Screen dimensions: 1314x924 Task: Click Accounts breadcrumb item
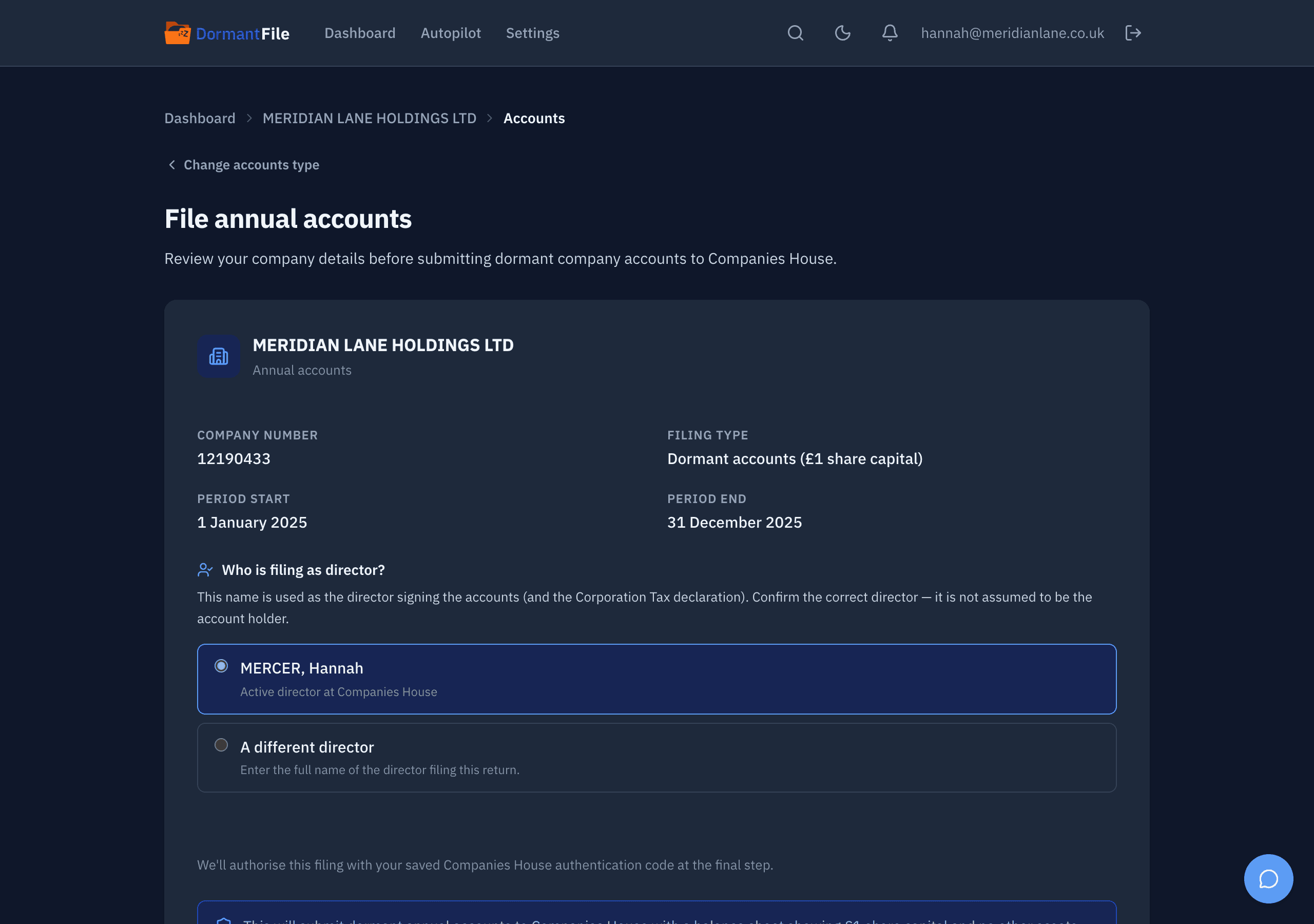(x=534, y=118)
